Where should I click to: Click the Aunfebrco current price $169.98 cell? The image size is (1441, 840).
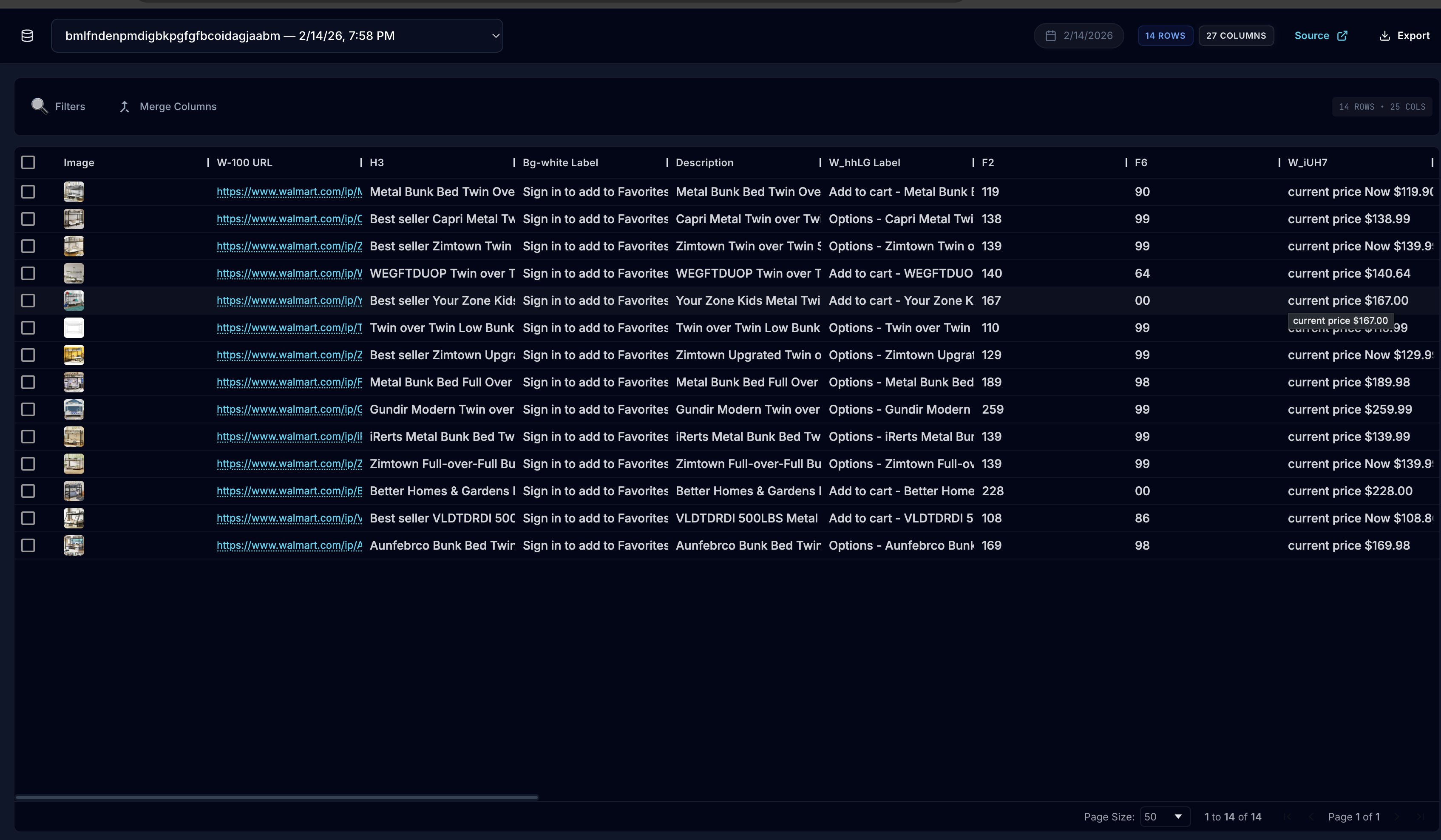pyautogui.click(x=1348, y=545)
